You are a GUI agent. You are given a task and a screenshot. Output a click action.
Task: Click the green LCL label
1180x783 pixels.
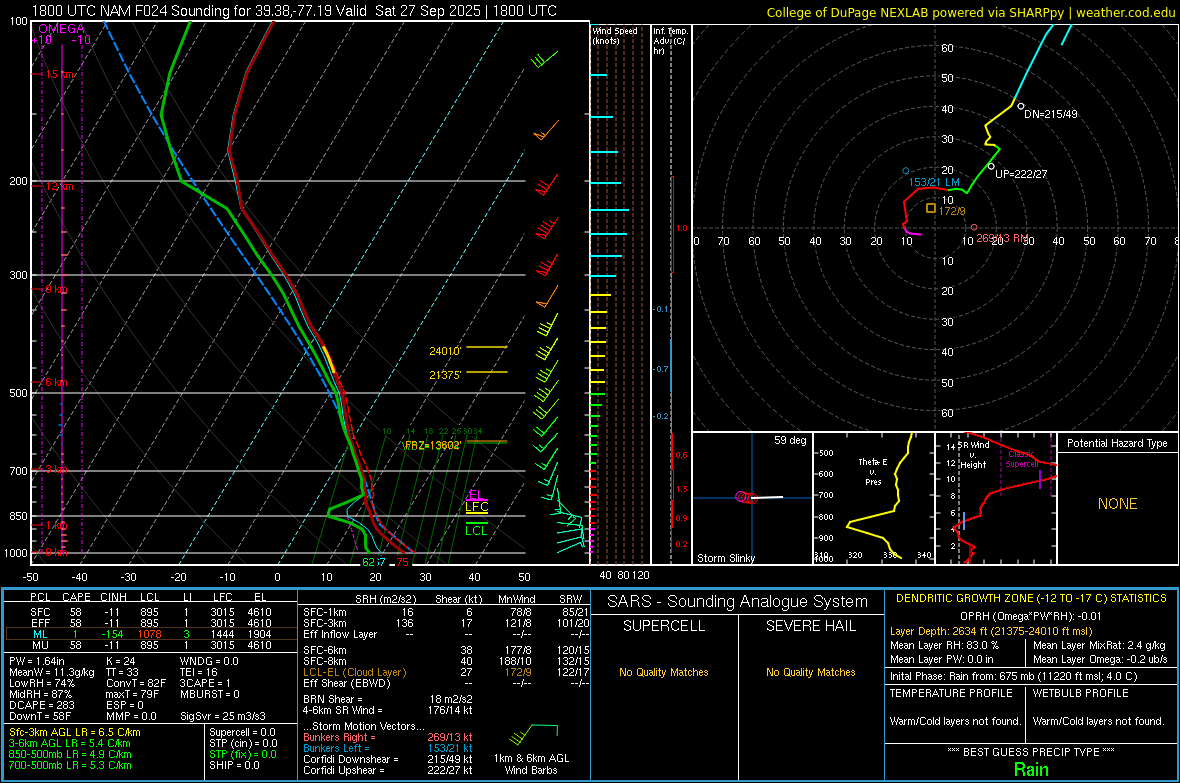click(x=476, y=531)
